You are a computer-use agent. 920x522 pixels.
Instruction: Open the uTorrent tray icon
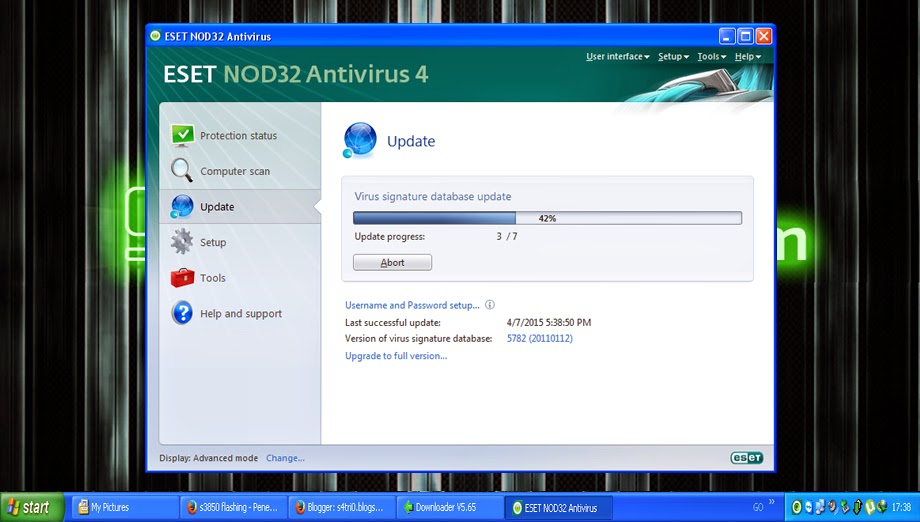click(x=870, y=507)
